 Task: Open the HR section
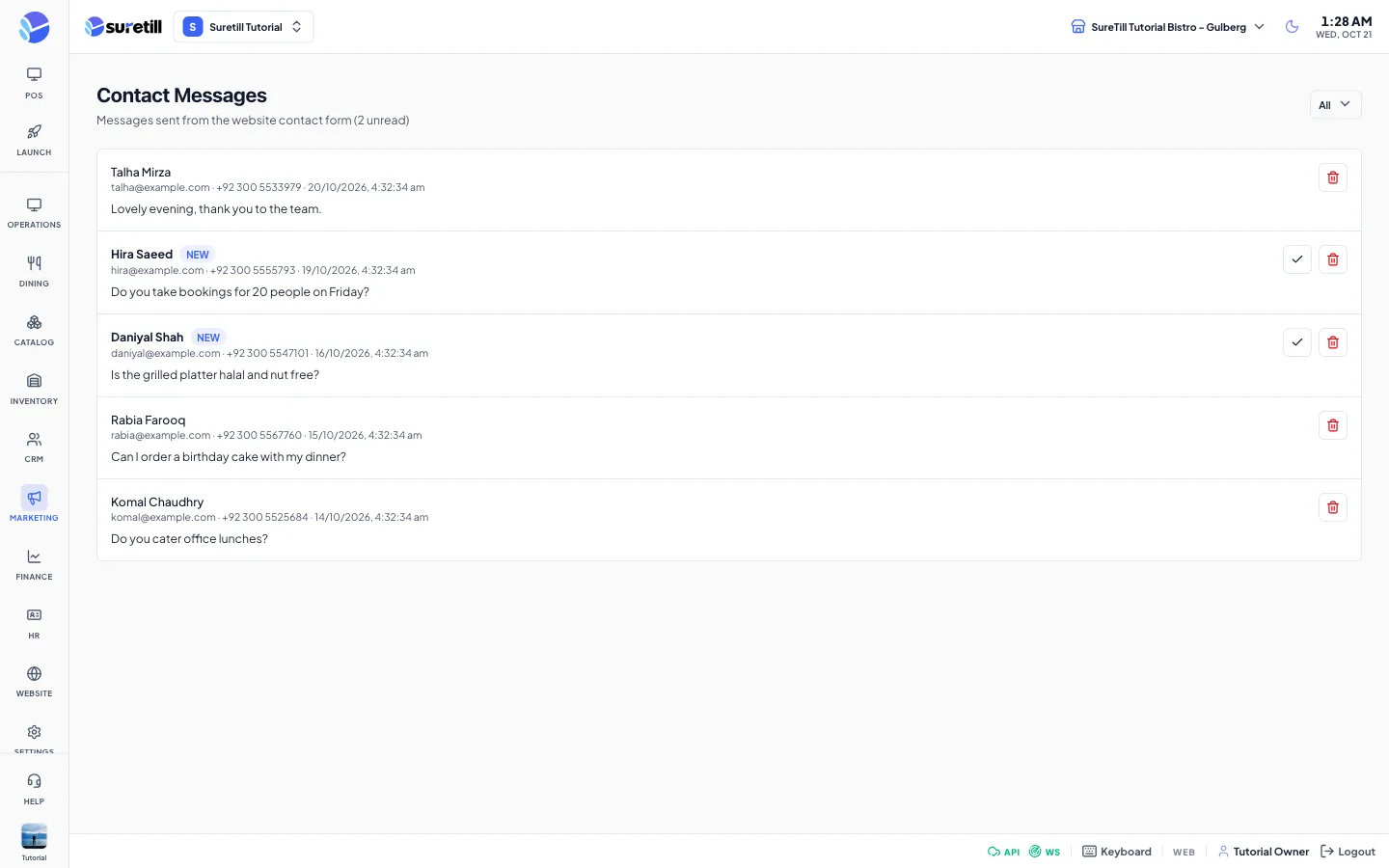click(x=34, y=624)
